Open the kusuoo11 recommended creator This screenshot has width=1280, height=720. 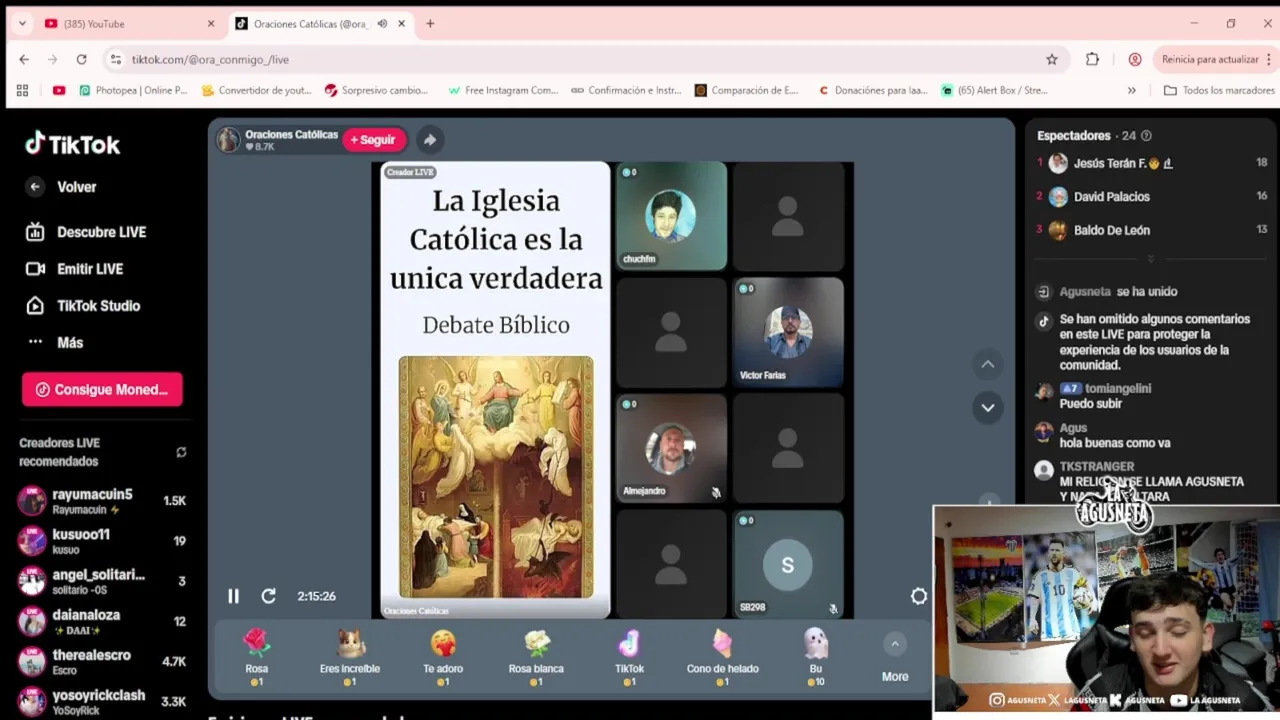click(x=102, y=541)
